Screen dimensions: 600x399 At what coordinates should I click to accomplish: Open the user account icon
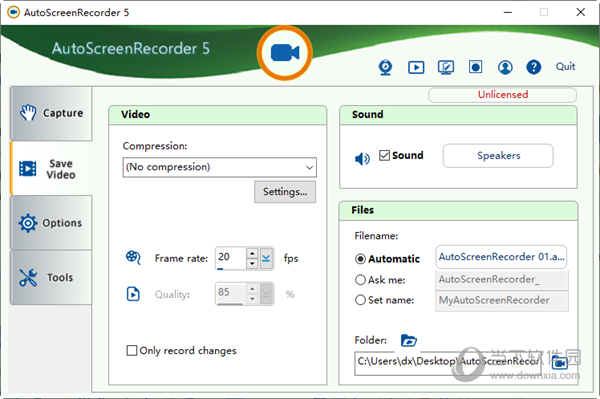[x=505, y=67]
